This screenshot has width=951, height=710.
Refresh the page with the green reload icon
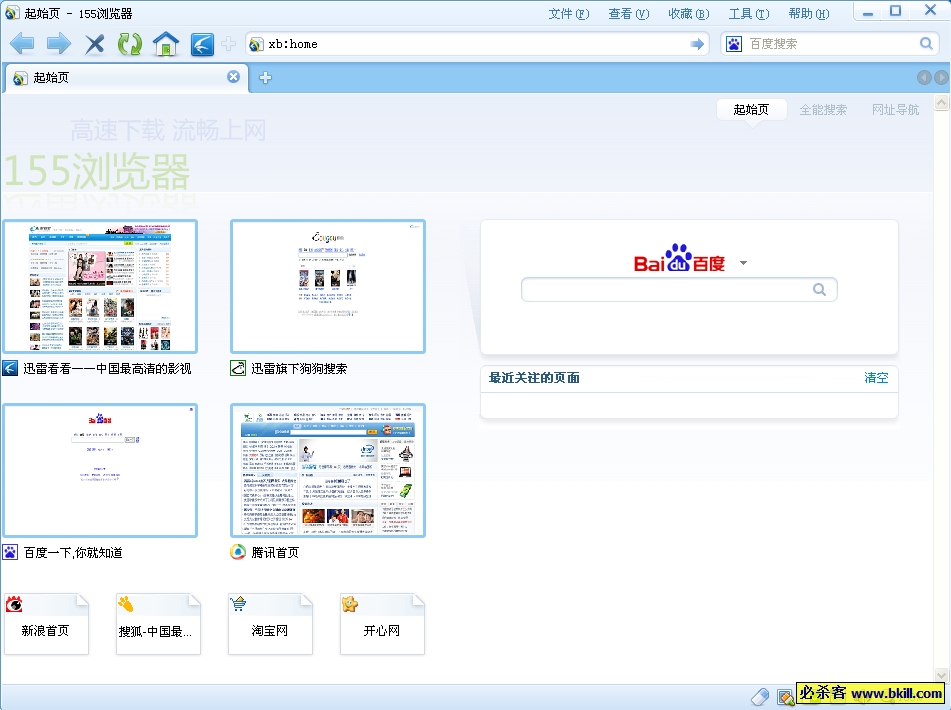click(130, 44)
